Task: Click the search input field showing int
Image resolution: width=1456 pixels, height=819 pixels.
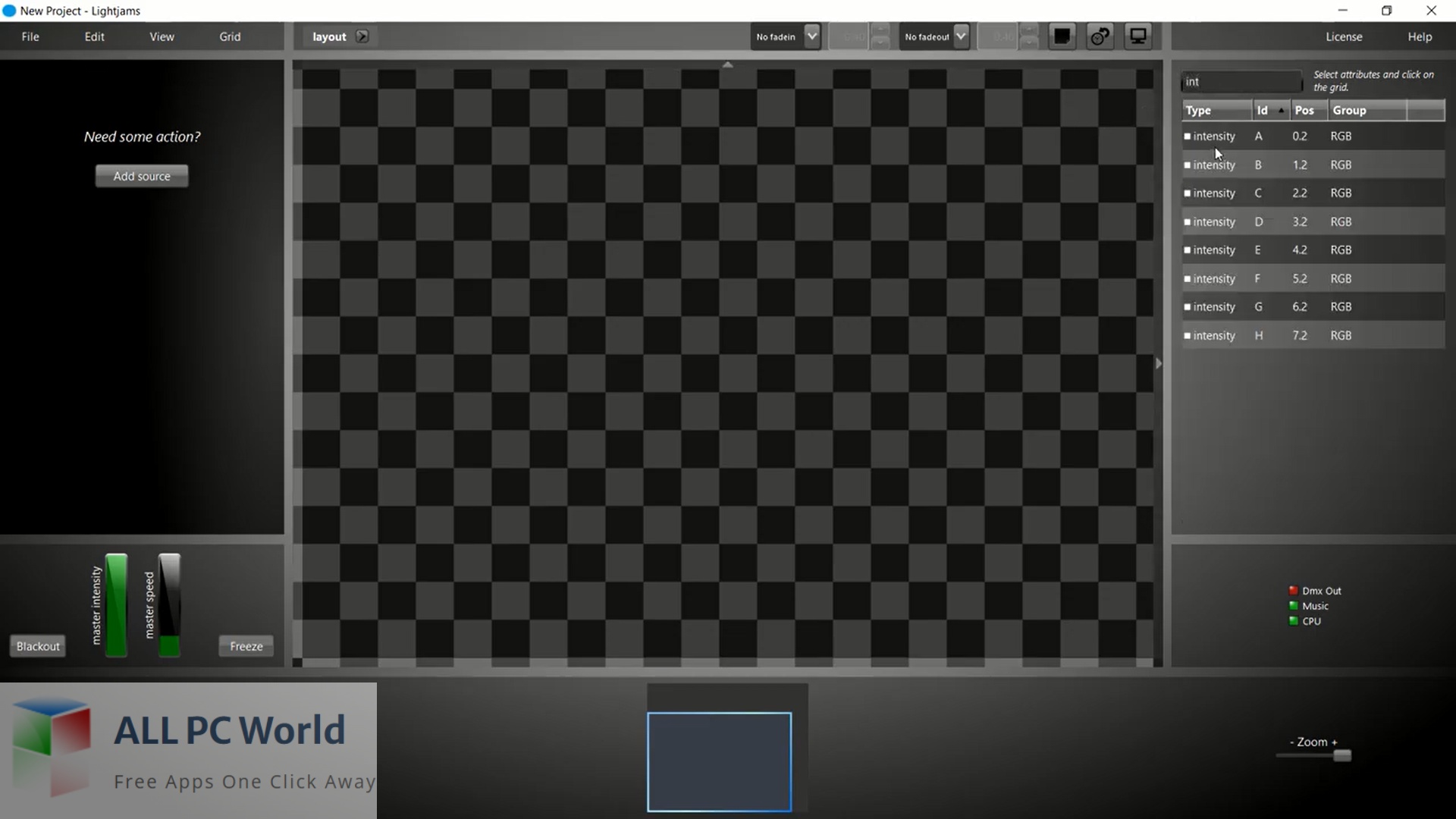Action: coord(1241,81)
